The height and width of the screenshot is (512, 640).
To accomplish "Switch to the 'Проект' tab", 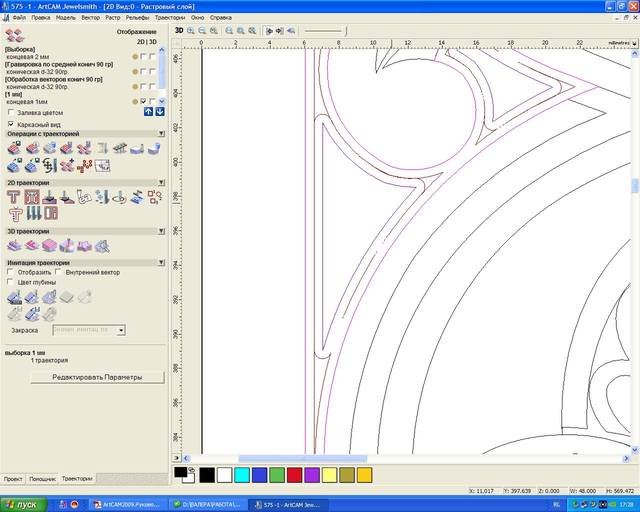I will [x=13, y=479].
